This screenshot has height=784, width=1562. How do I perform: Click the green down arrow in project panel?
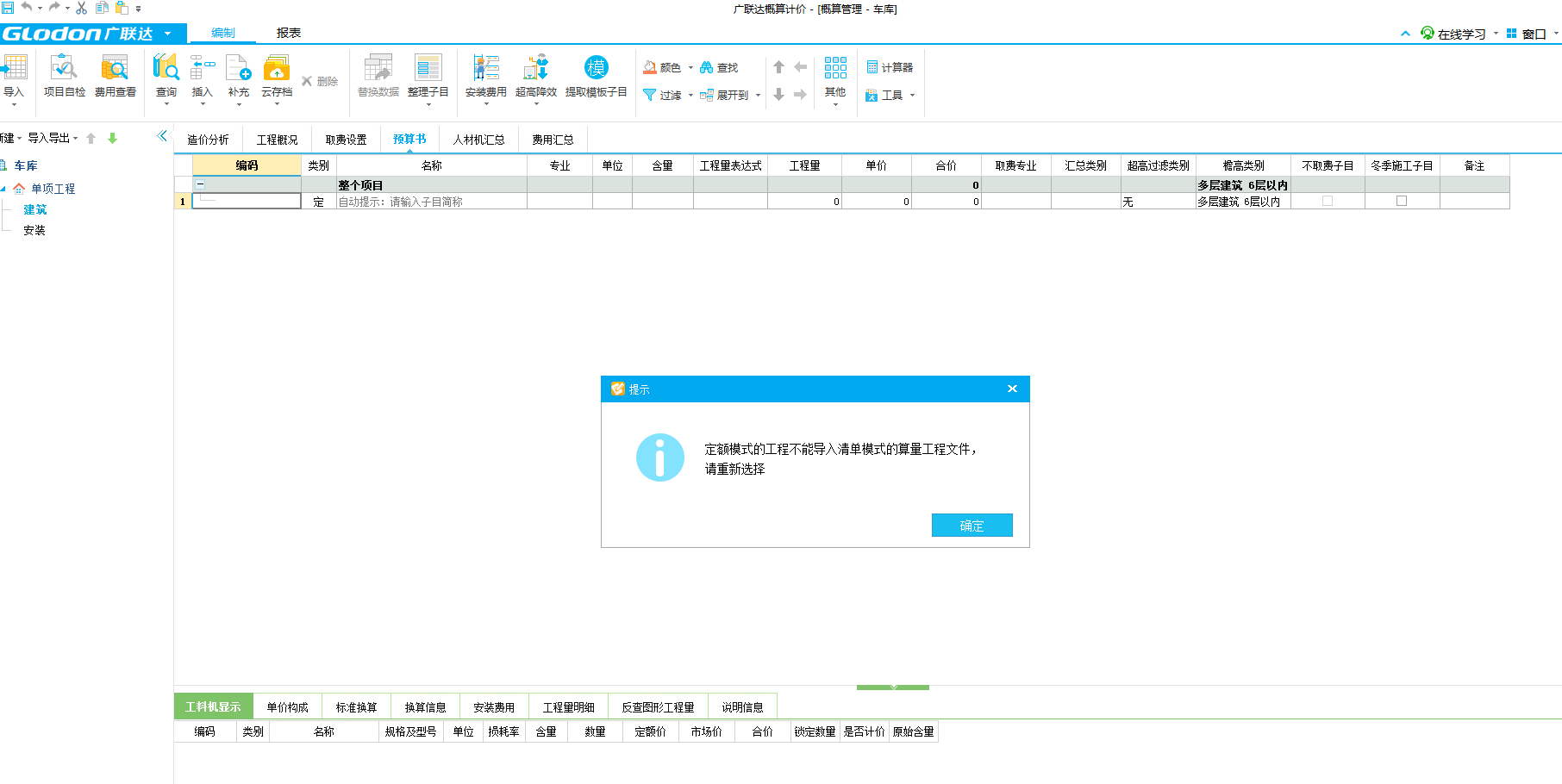(112, 138)
